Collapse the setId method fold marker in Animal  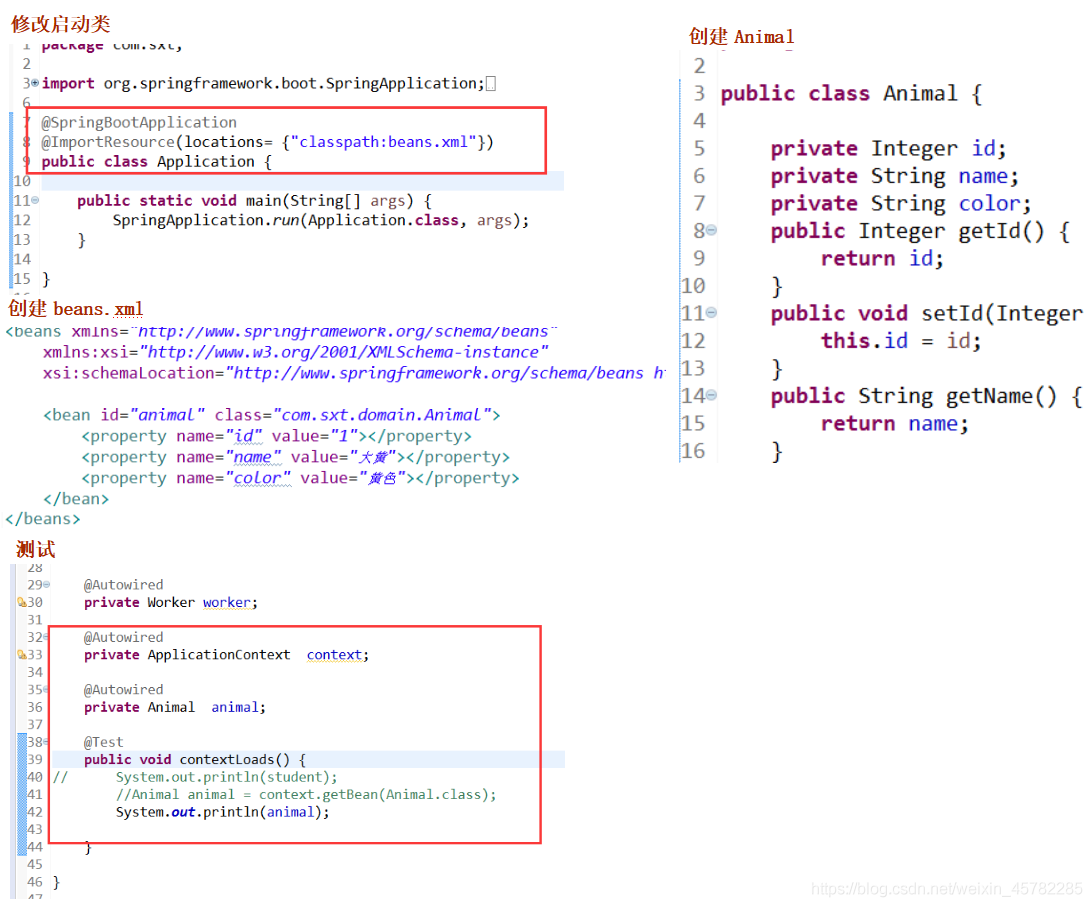tap(712, 313)
